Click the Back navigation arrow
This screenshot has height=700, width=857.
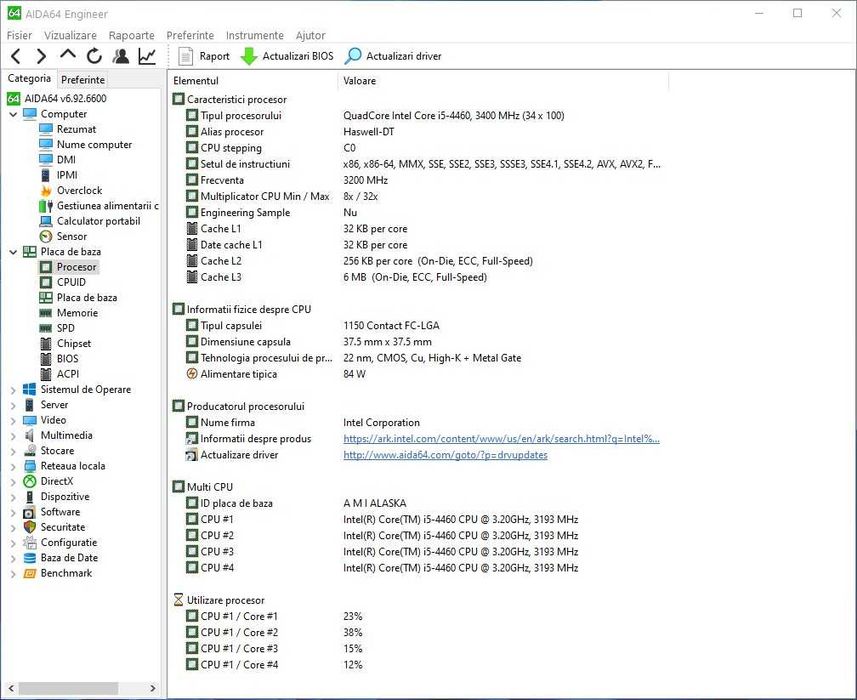coord(16,56)
